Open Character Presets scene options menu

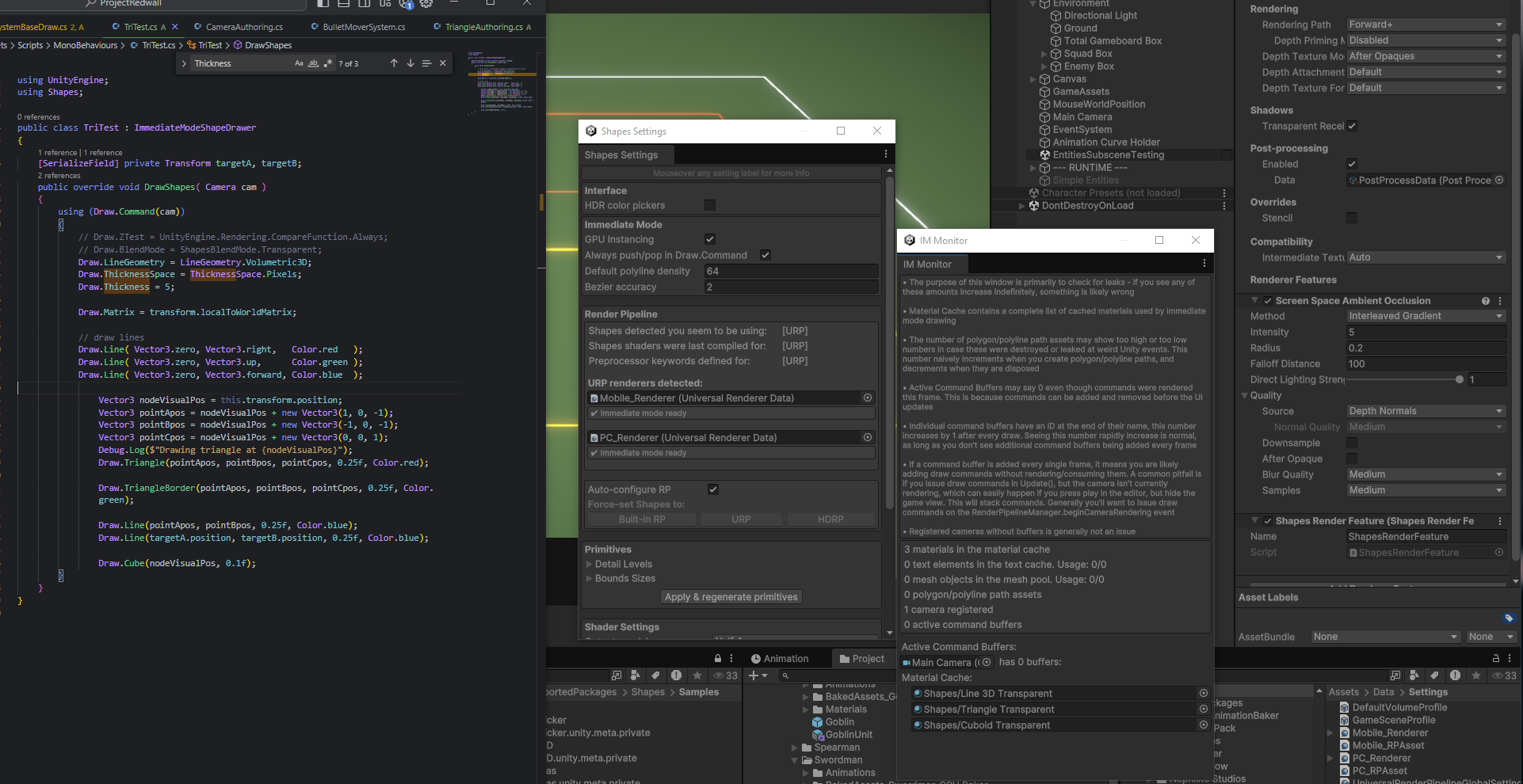point(1224,193)
